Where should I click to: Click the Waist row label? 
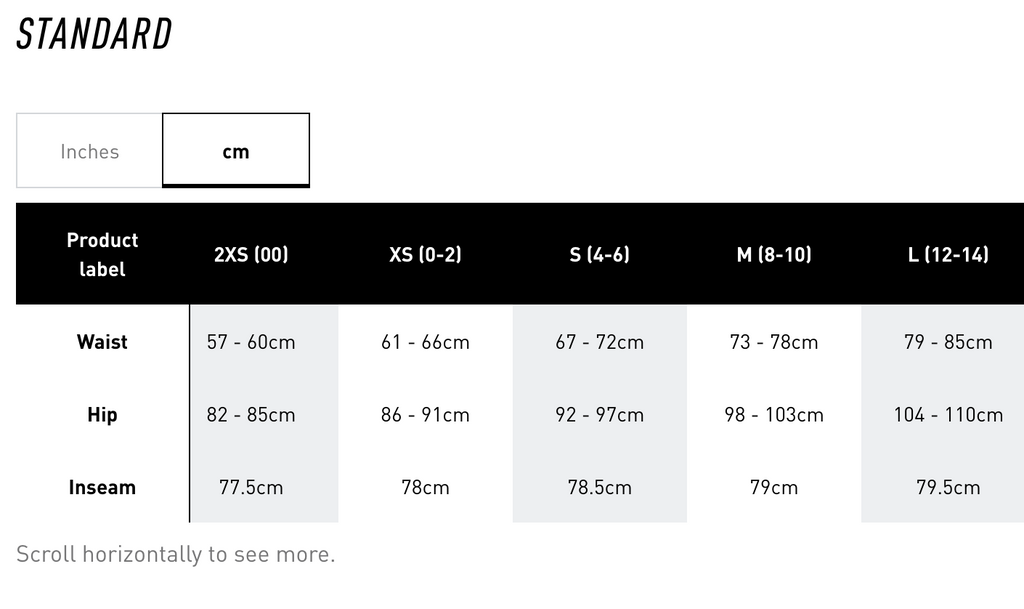(x=102, y=342)
